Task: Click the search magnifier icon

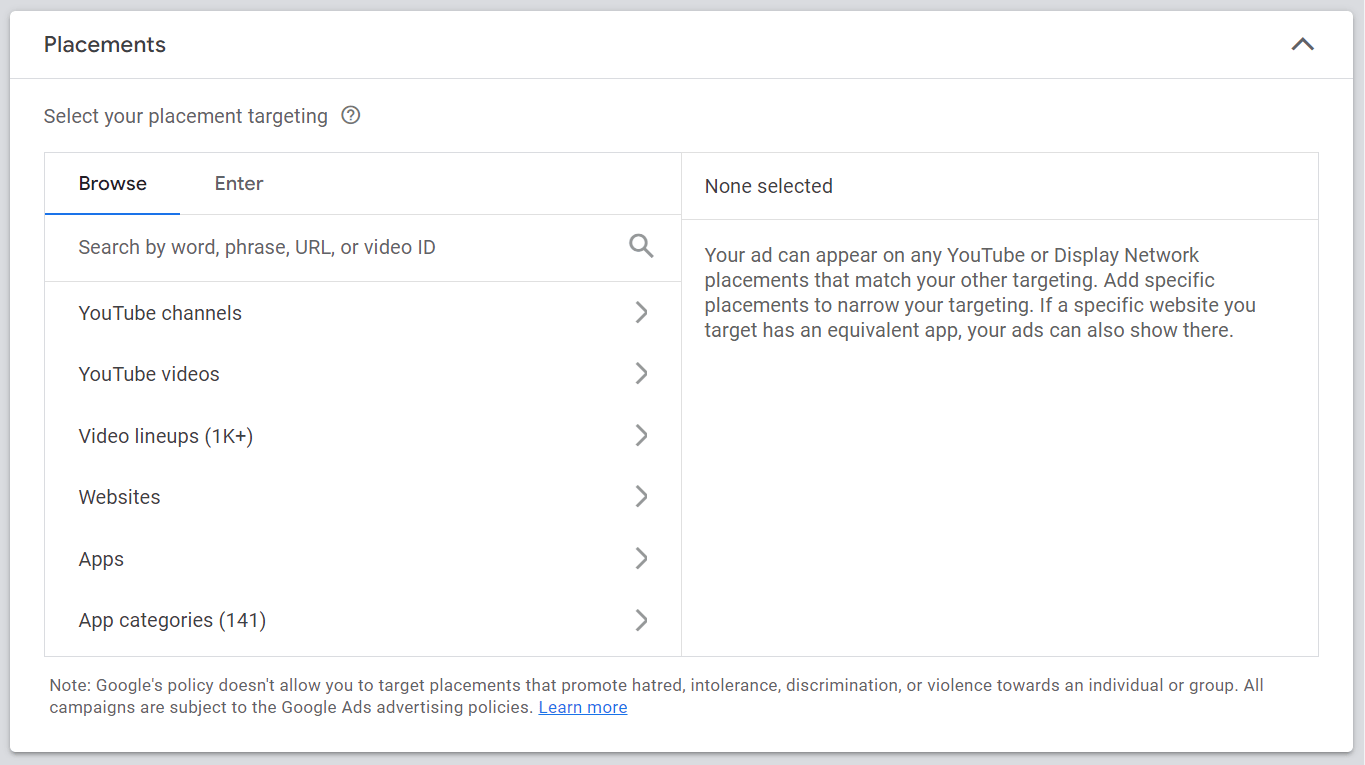Action: point(640,245)
